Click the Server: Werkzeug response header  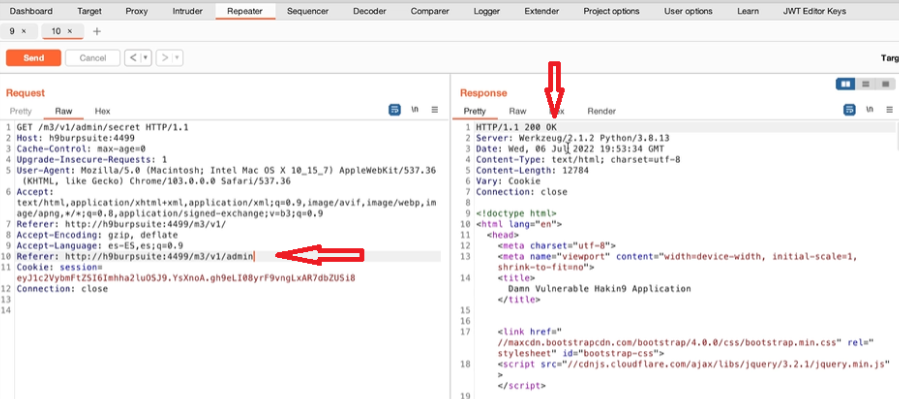[x=573, y=138]
